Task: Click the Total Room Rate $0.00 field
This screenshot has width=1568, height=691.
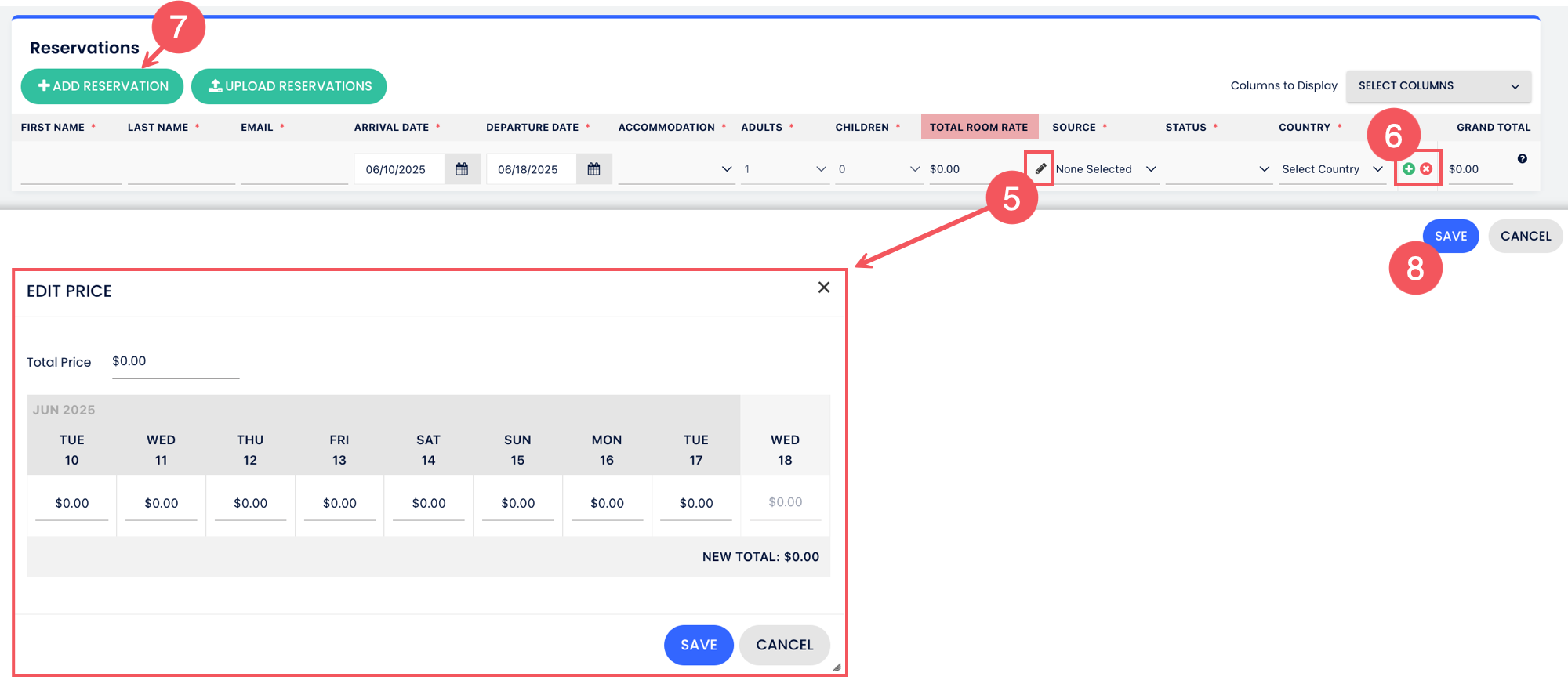Action: click(x=976, y=169)
